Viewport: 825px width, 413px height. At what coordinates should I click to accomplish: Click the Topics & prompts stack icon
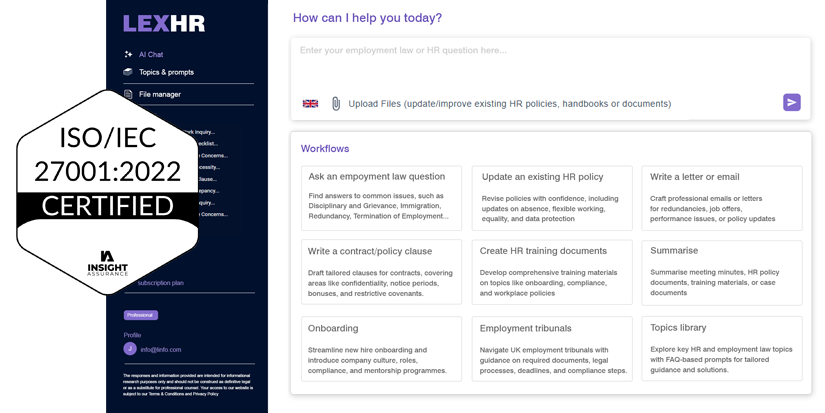point(128,72)
